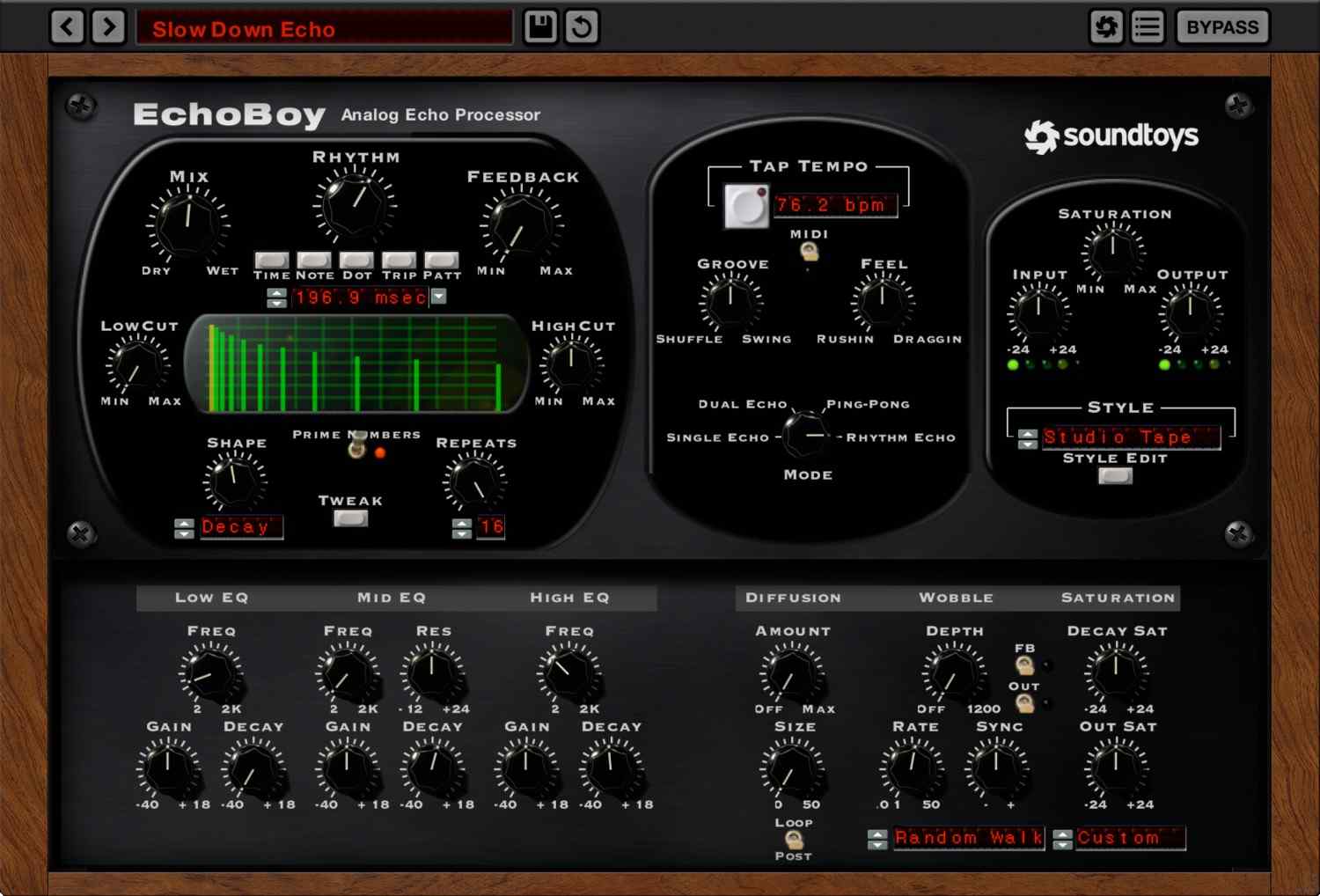
Task: Click the Slow Down Echo preset name field
Action: 324,29
